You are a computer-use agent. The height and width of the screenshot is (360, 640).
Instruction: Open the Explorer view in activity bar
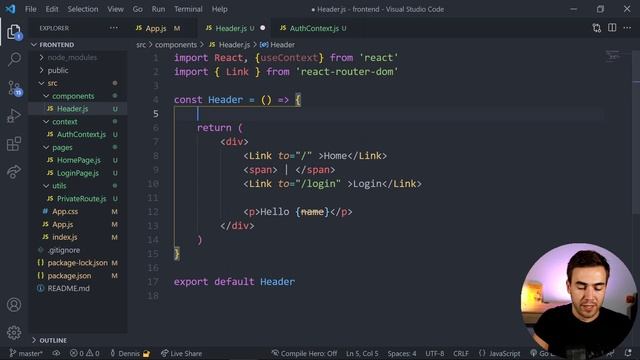pos(14,32)
